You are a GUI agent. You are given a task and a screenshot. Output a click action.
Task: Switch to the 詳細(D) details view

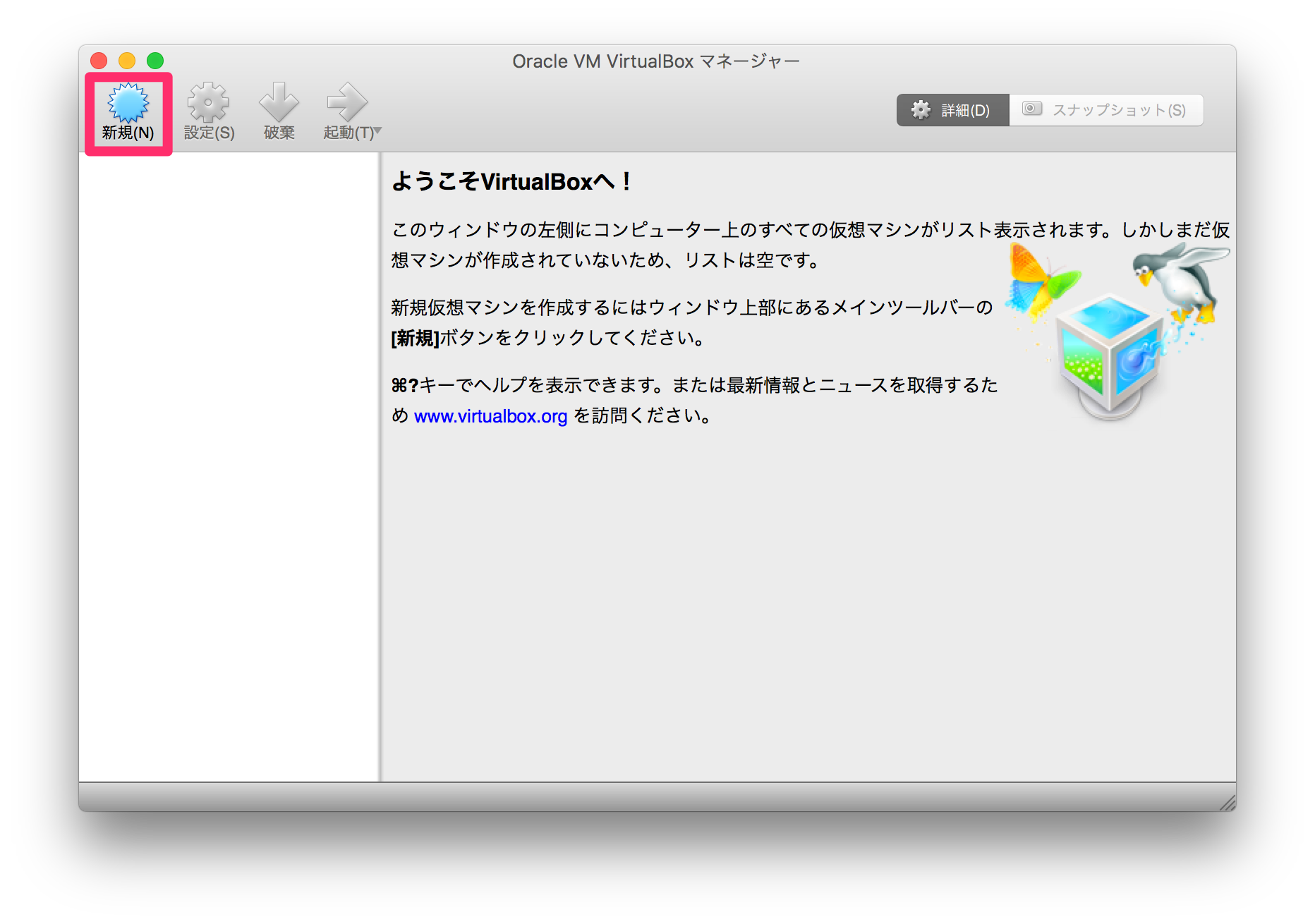click(x=952, y=109)
